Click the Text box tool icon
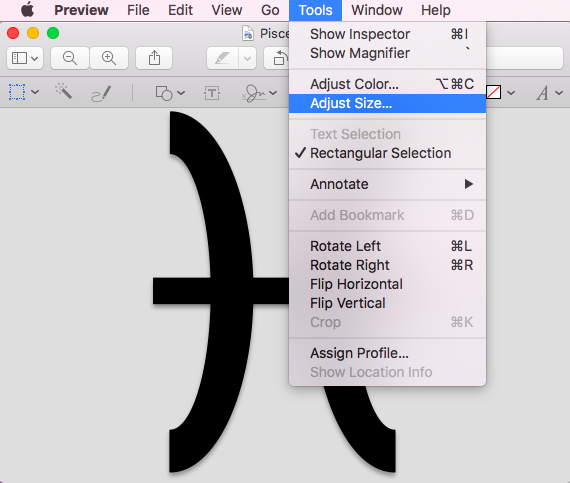This screenshot has width=570, height=483. point(212,93)
